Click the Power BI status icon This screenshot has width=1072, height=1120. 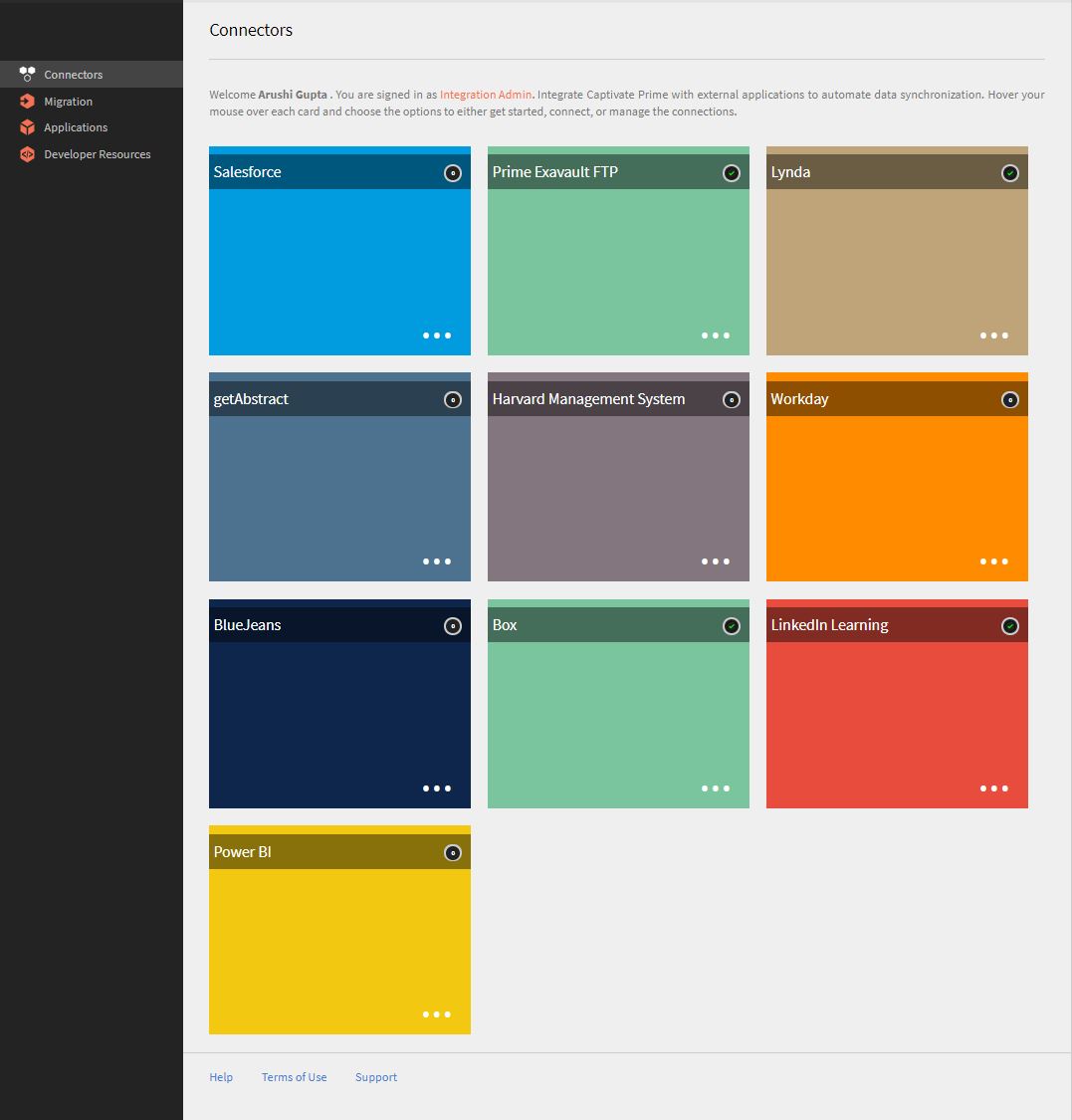click(453, 853)
